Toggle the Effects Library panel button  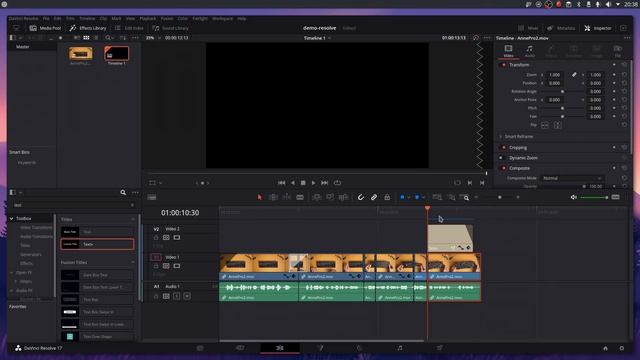tap(88, 28)
